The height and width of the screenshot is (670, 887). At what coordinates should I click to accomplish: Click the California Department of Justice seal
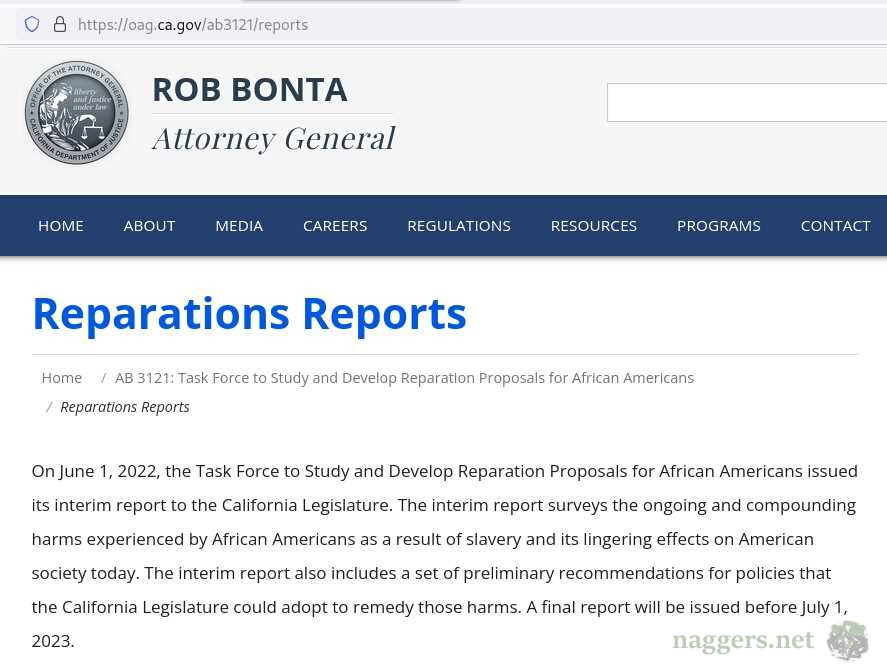click(77, 112)
